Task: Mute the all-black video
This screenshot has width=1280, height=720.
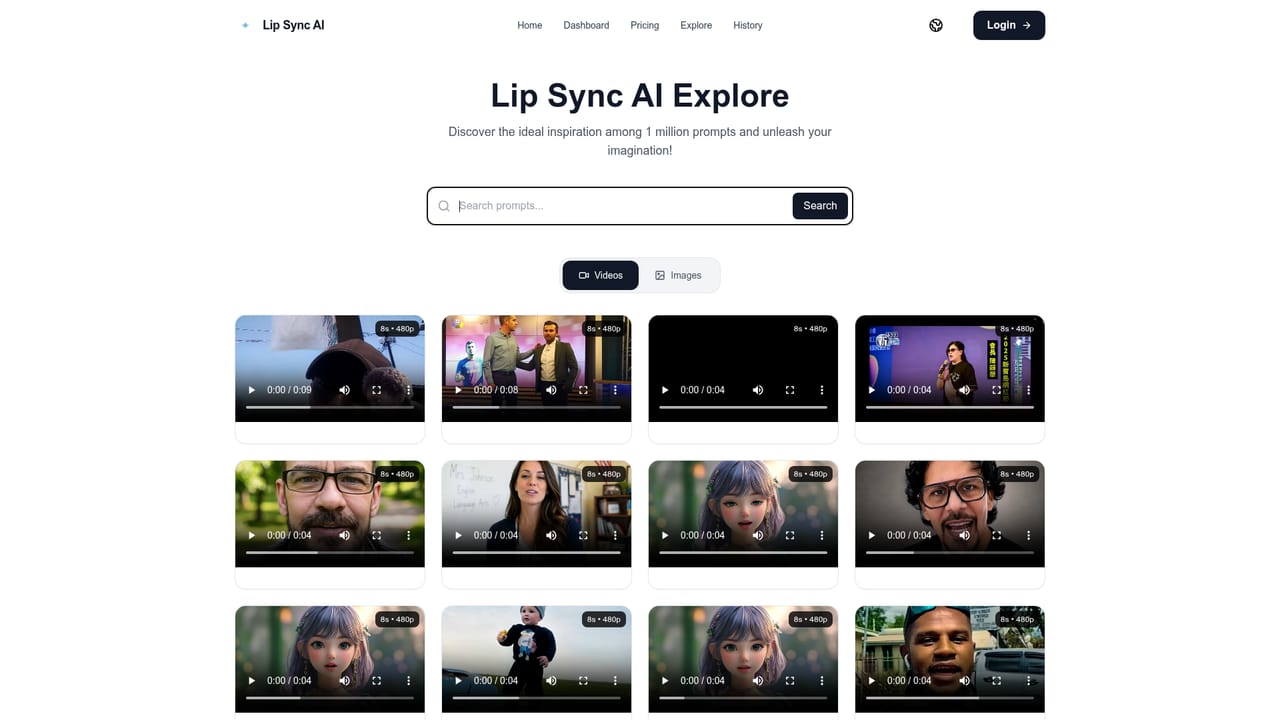Action: pyautogui.click(x=758, y=390)
